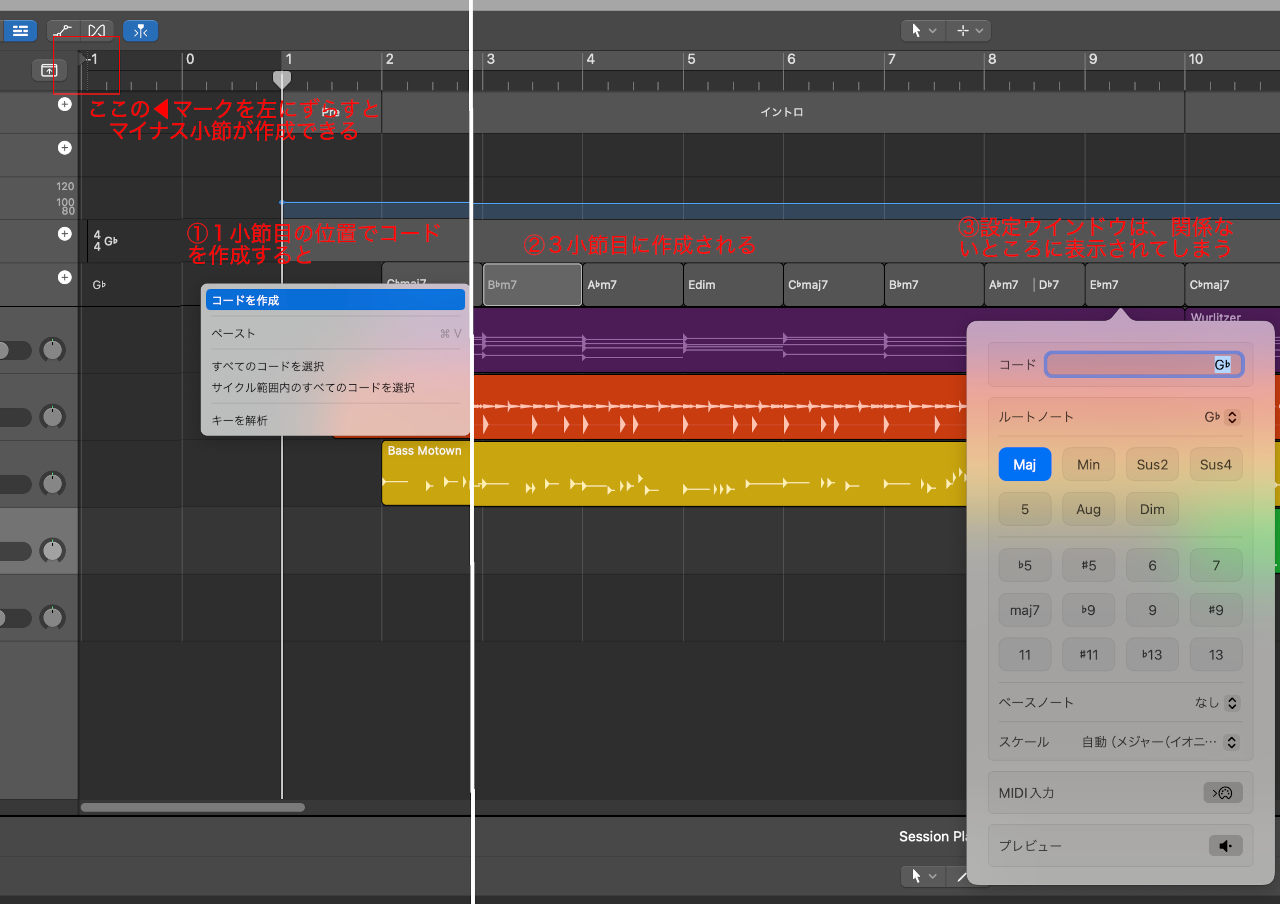Click the knob on the Wurlitzer purple track
Screen dimensions: 1280x904
pyautogui.click(x=52, y=350)
